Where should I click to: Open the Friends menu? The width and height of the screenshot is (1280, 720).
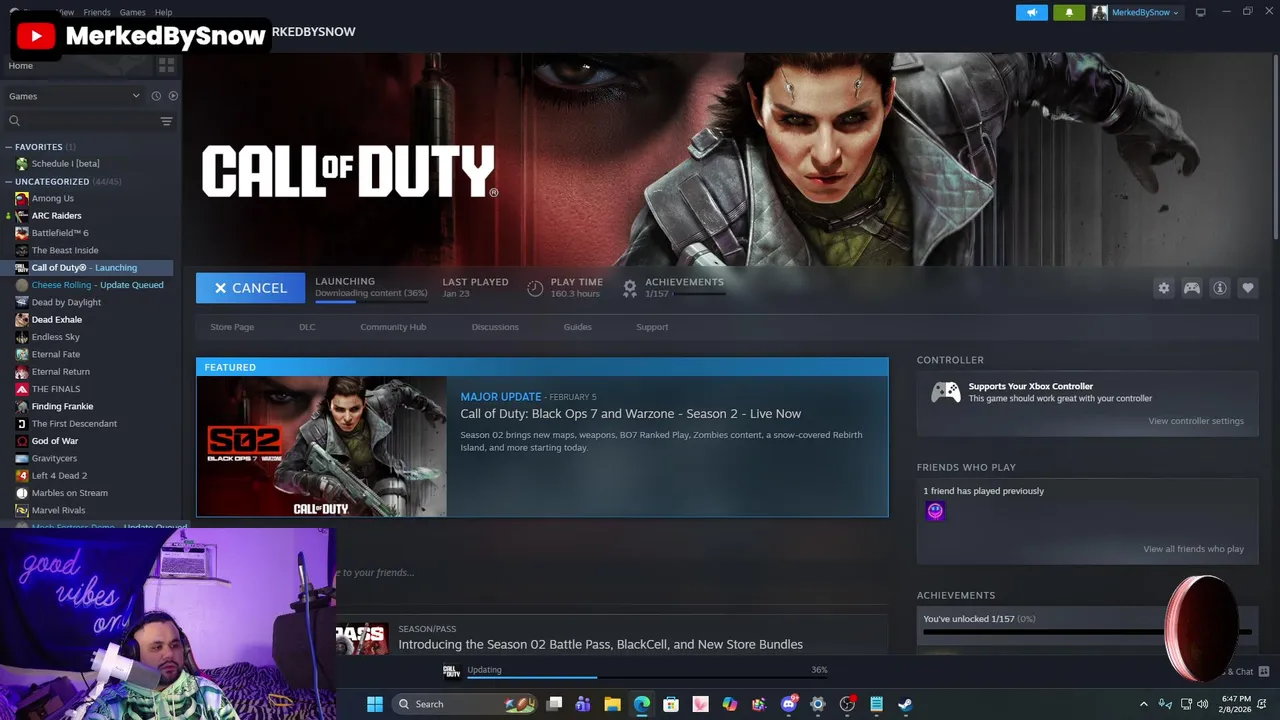coord(97,12)
